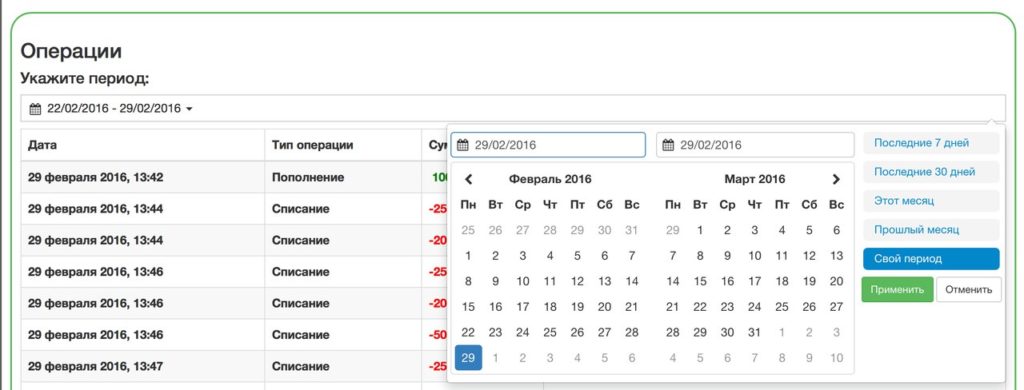Click the 'Февраль 2016' month header

point(550,179)
